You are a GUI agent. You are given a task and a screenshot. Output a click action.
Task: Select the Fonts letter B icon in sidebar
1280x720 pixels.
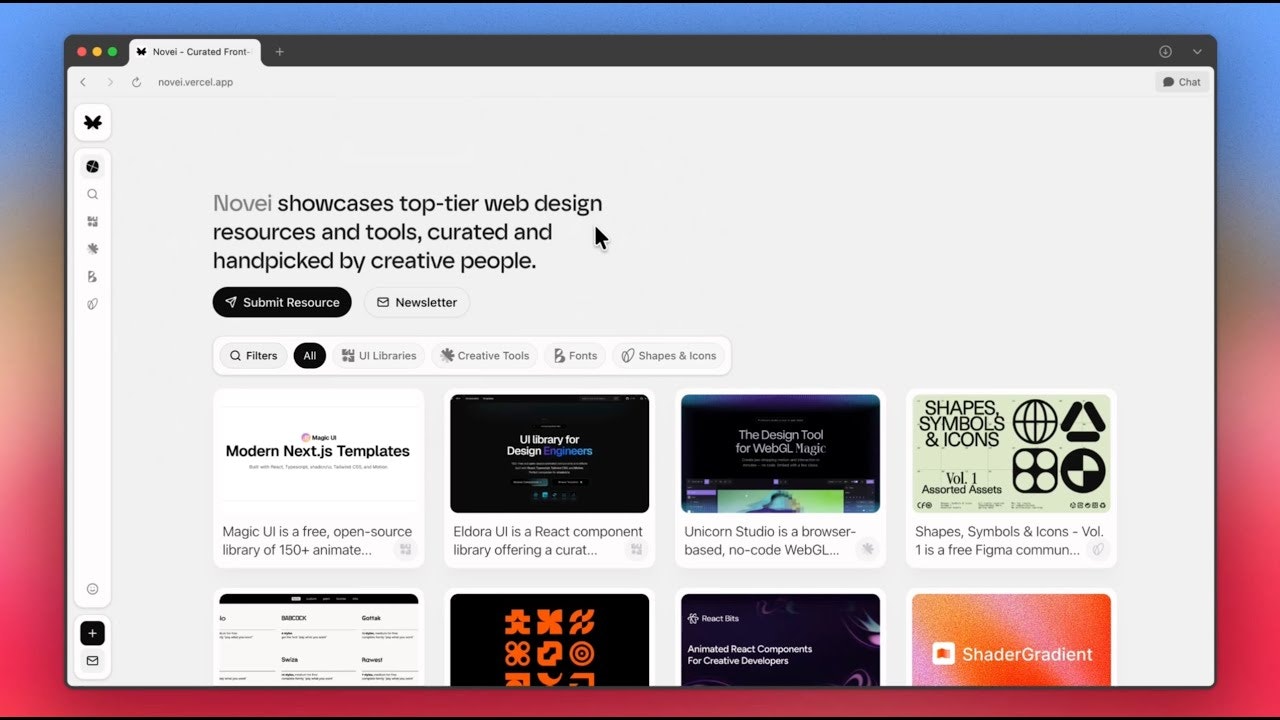click(x=93, y=276)
